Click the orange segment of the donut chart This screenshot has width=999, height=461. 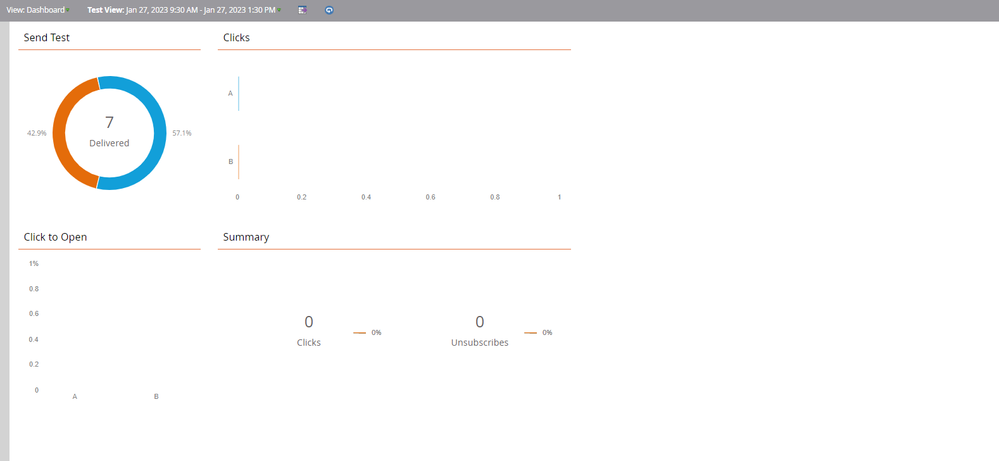coord(67,133)
